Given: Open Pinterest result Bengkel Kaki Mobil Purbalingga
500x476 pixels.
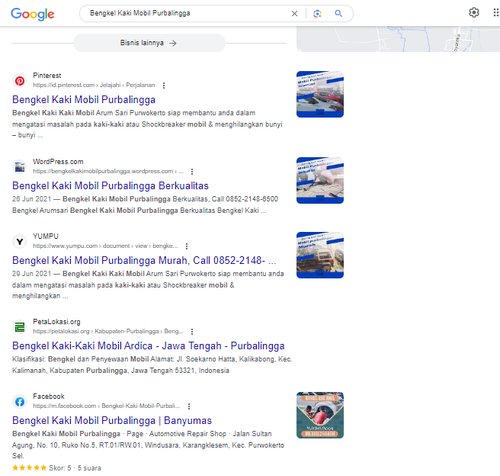Looking at the screenshot, I should coord(84,100).
